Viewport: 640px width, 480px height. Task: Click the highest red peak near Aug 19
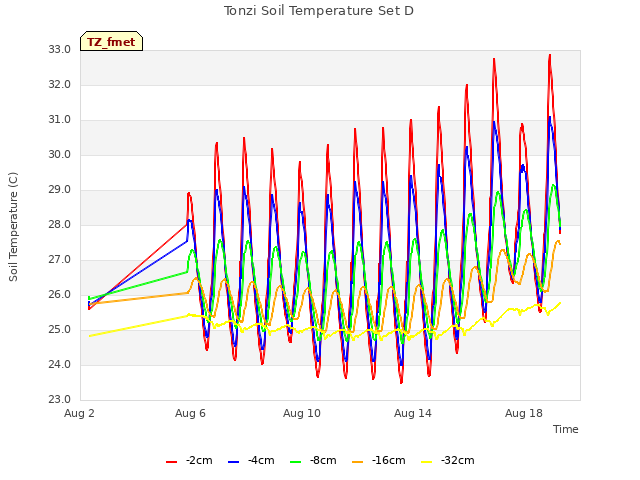(550, 55)
